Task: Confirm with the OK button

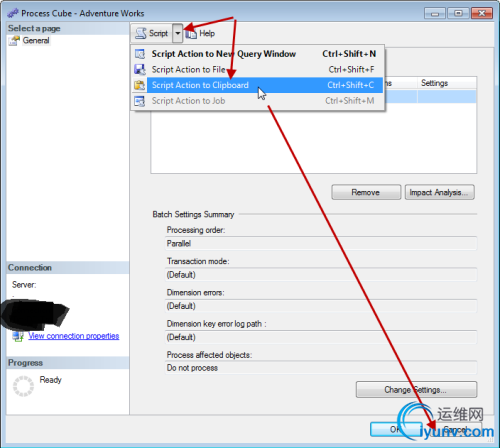Action: (x=396, y=429)
